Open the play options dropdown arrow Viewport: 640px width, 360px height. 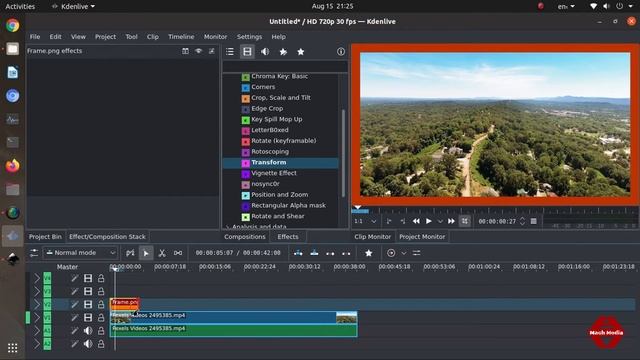440,221
